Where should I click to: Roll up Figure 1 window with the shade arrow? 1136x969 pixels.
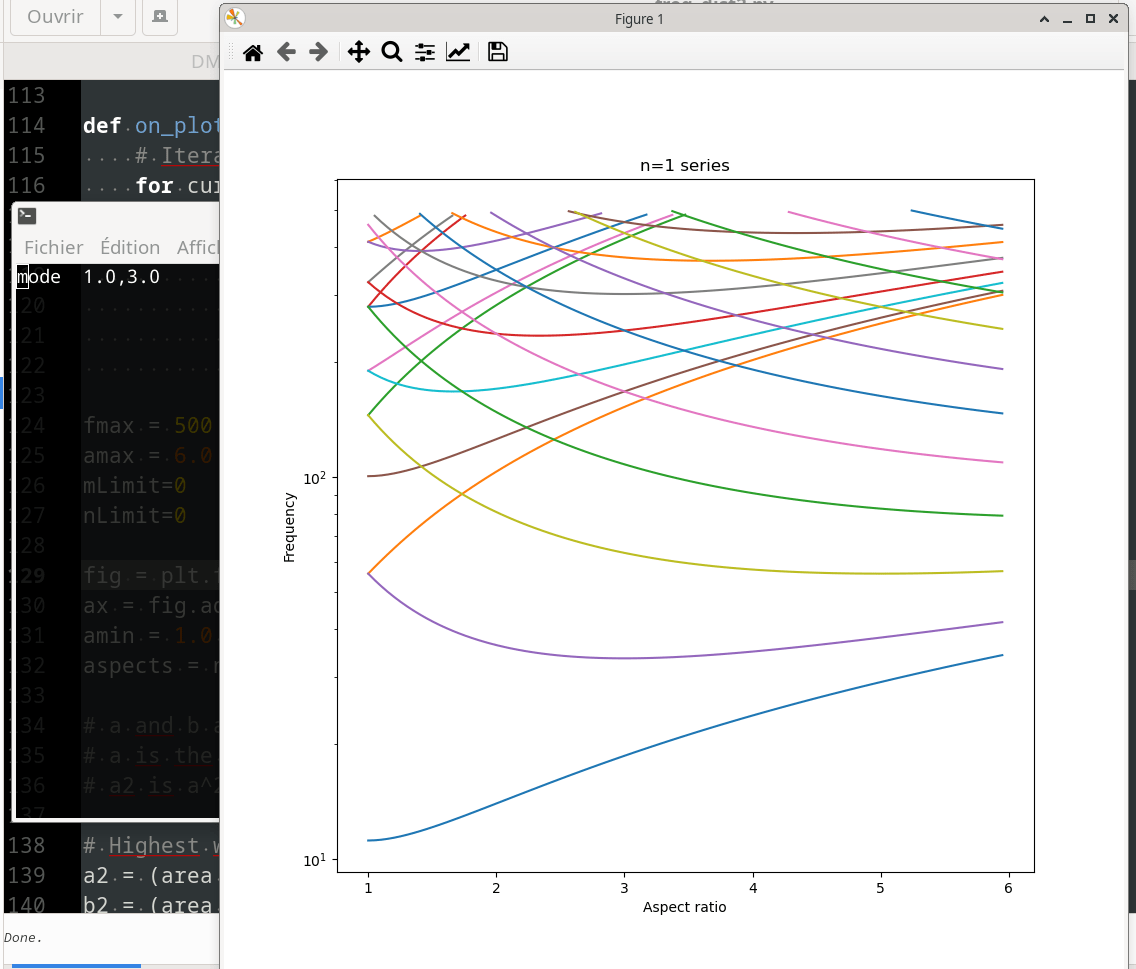1044,19
